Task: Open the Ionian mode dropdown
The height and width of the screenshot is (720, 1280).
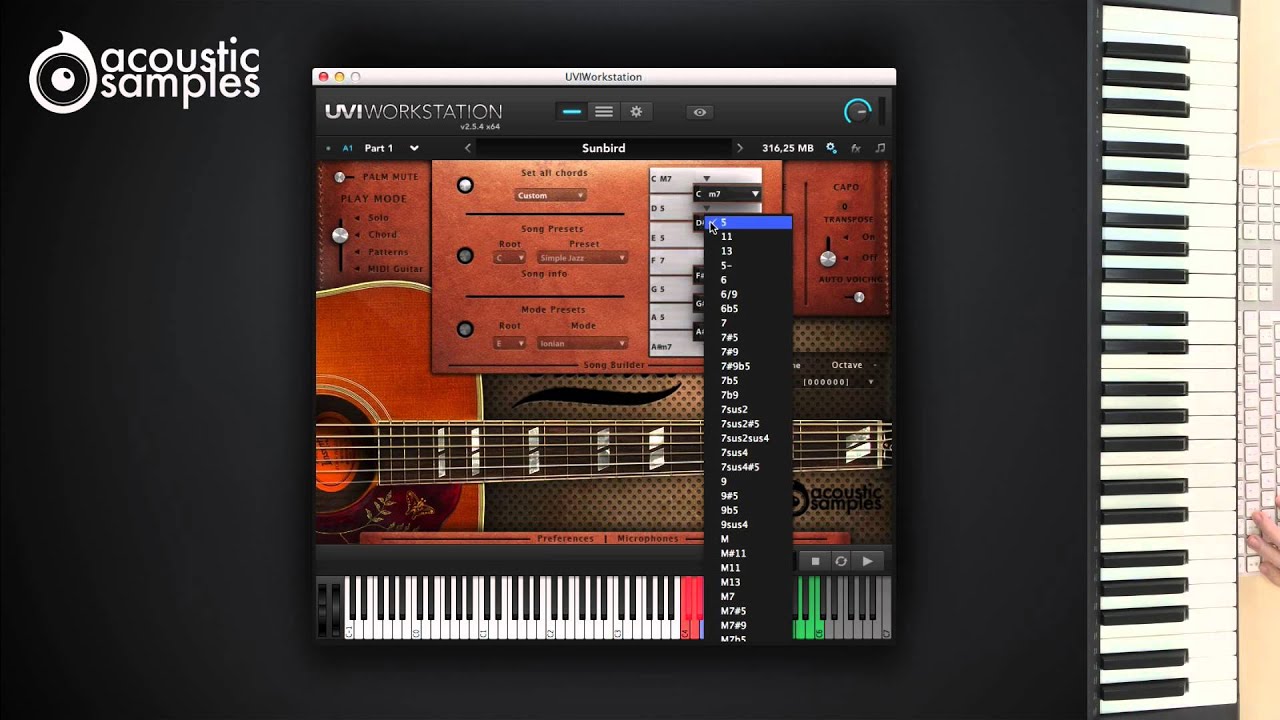Action: pos(583,343)
